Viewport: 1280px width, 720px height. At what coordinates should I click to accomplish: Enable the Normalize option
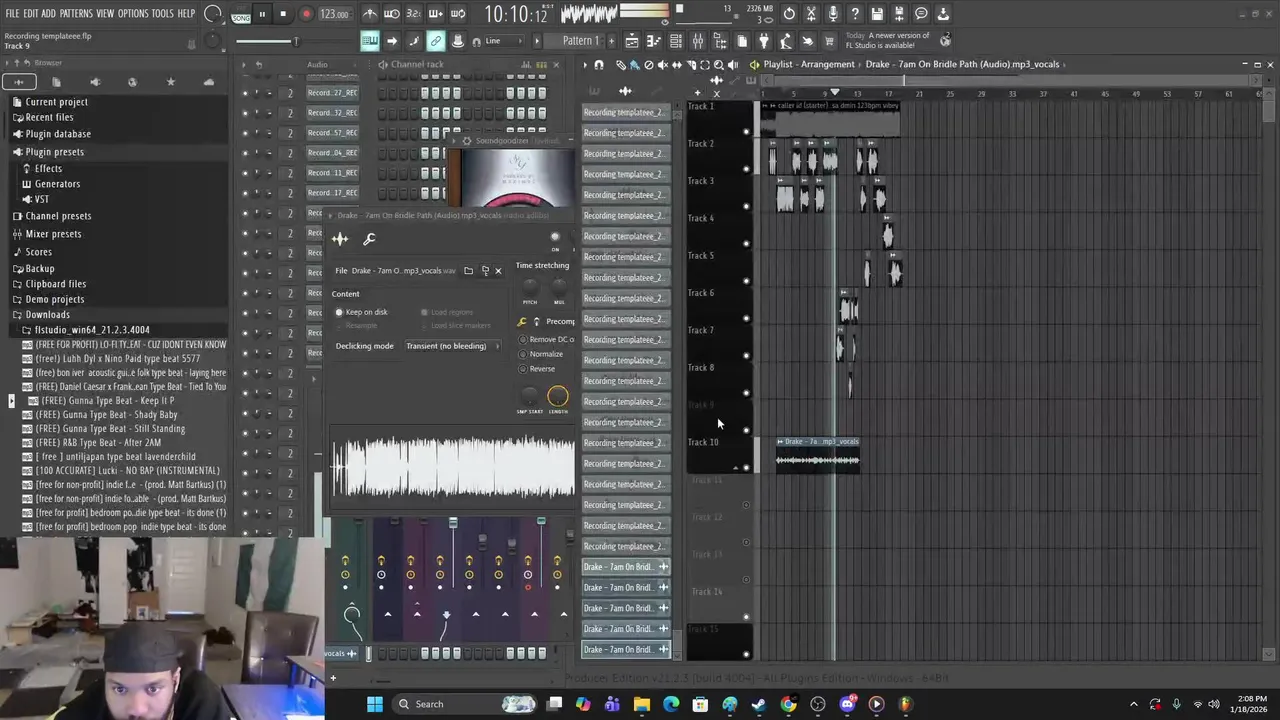click(x=541, y=354)
